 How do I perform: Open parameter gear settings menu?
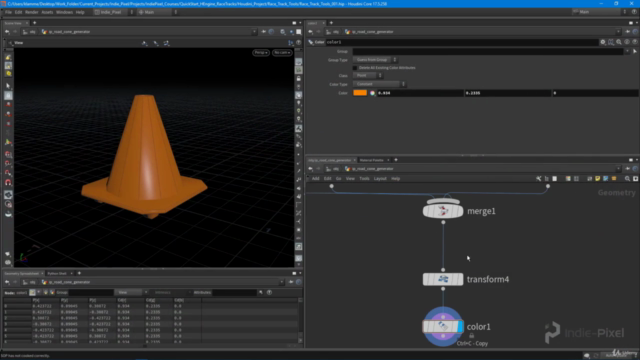(603, 42)
